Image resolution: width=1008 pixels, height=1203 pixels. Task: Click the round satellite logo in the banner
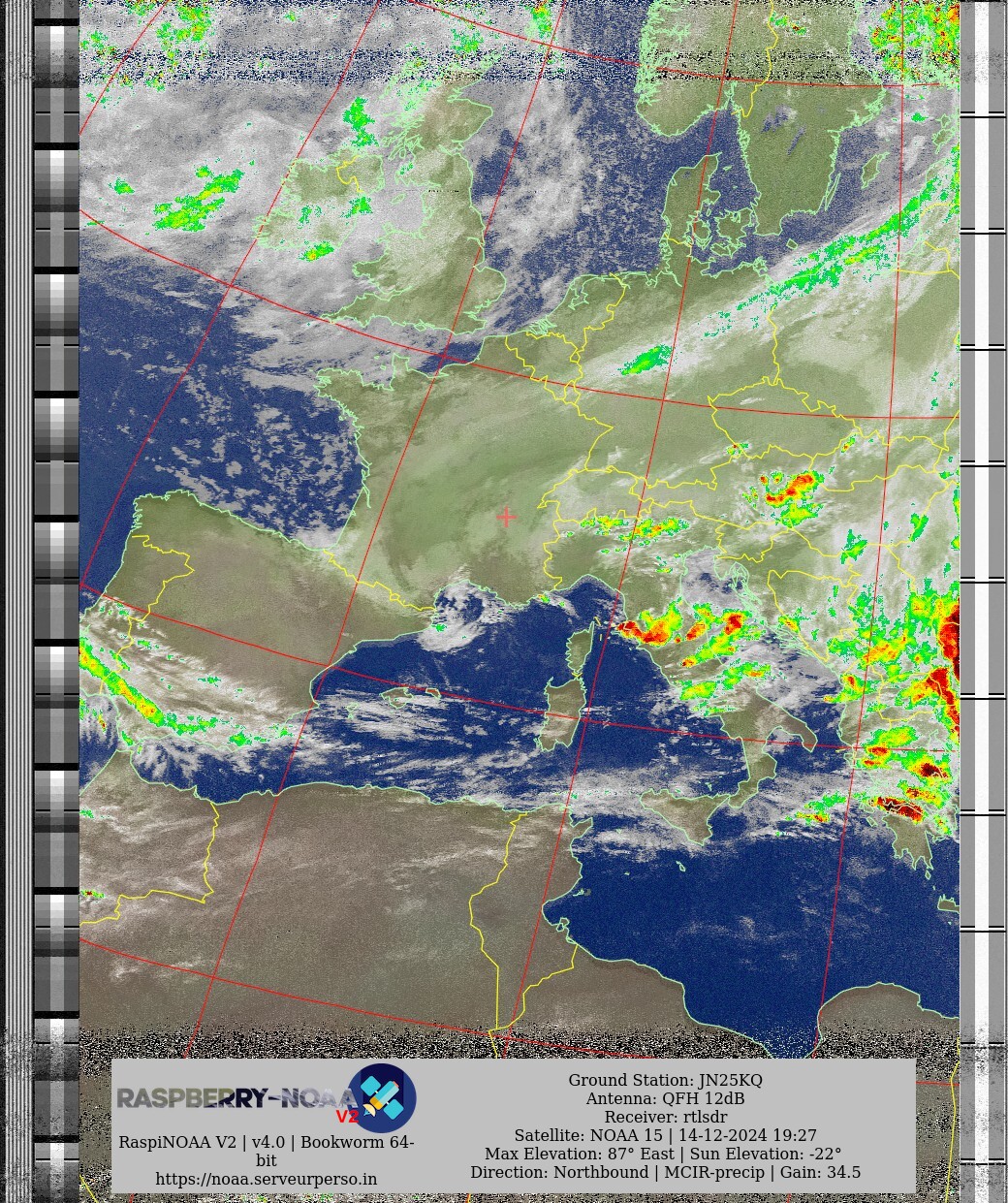[x=381, y=1097]
